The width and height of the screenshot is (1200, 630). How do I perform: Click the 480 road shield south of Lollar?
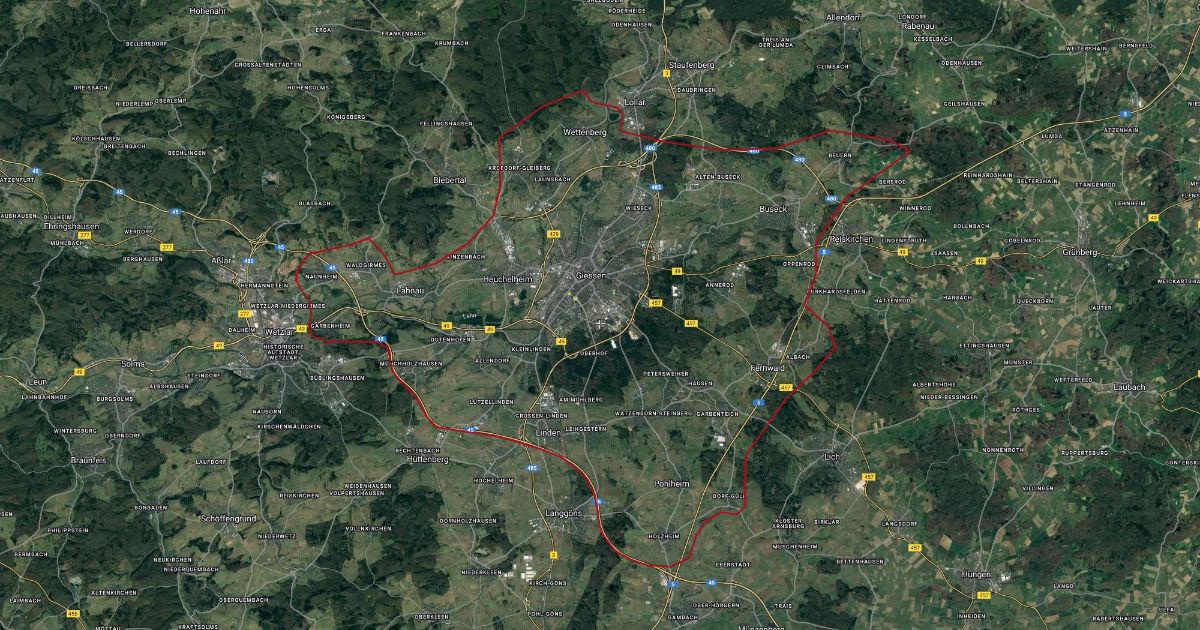click(651, 148)
